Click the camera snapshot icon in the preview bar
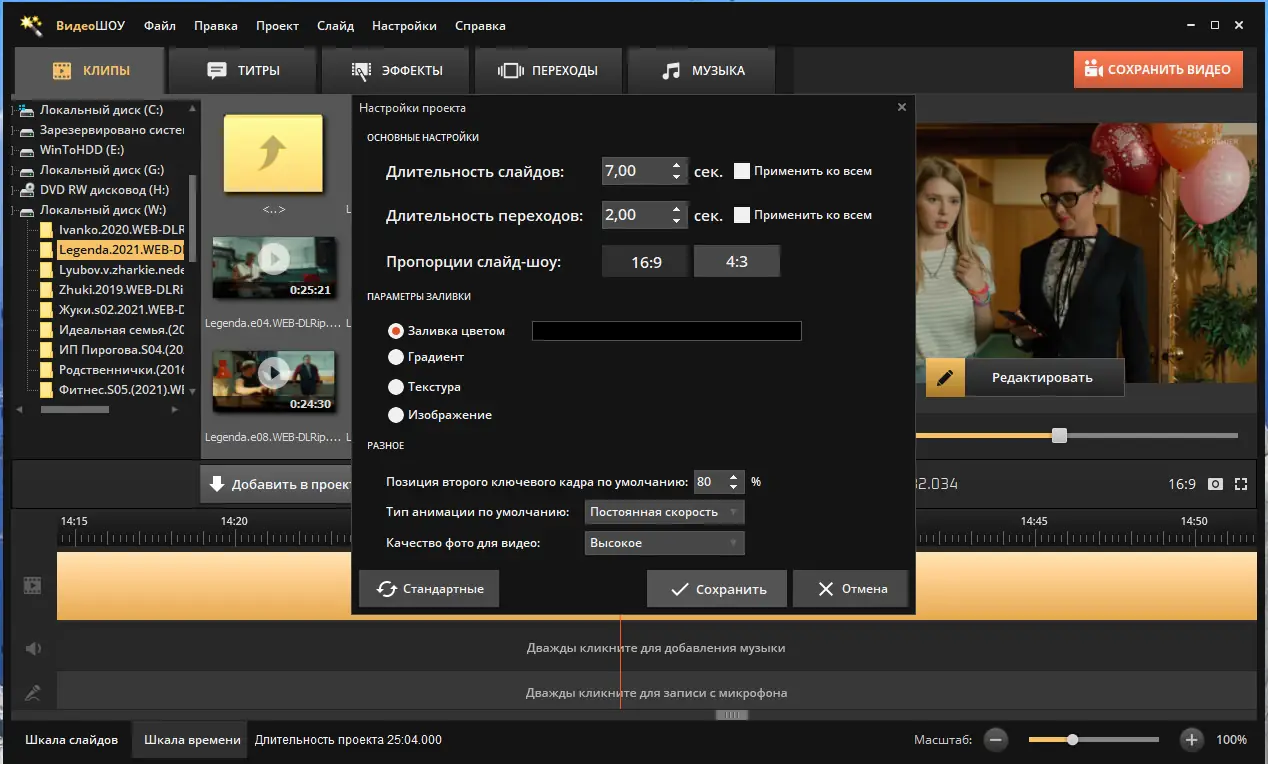This screenshot has width=1268, height=764. coord(1215,484)
